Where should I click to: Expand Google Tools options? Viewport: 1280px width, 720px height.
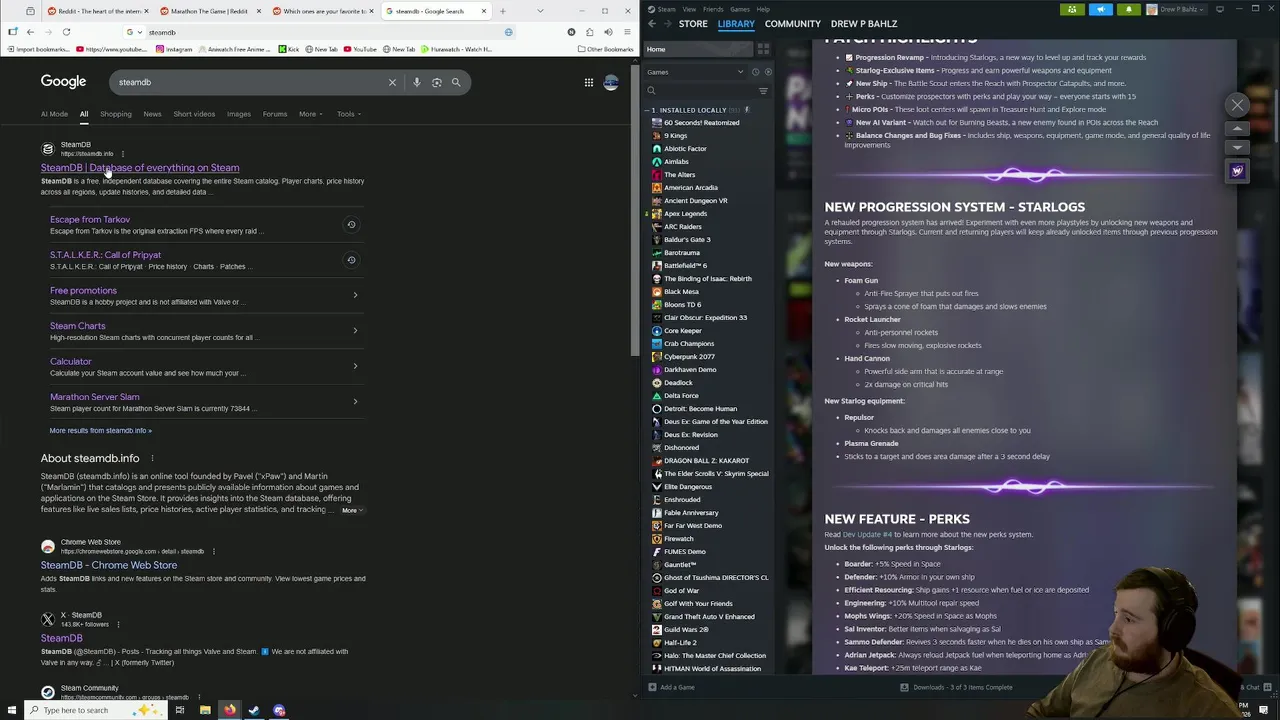349,114
